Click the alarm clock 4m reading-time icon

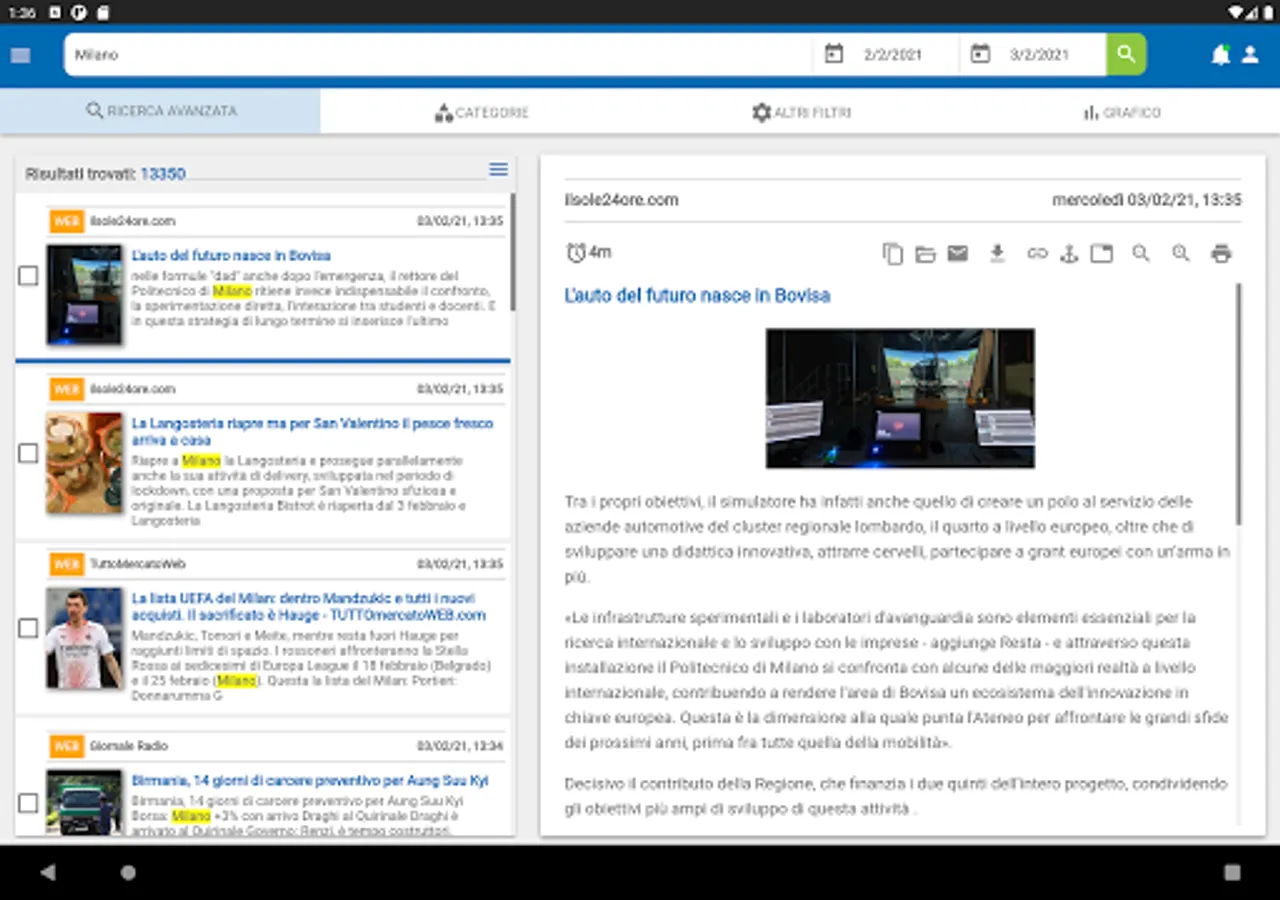click(x=576, y=253)
